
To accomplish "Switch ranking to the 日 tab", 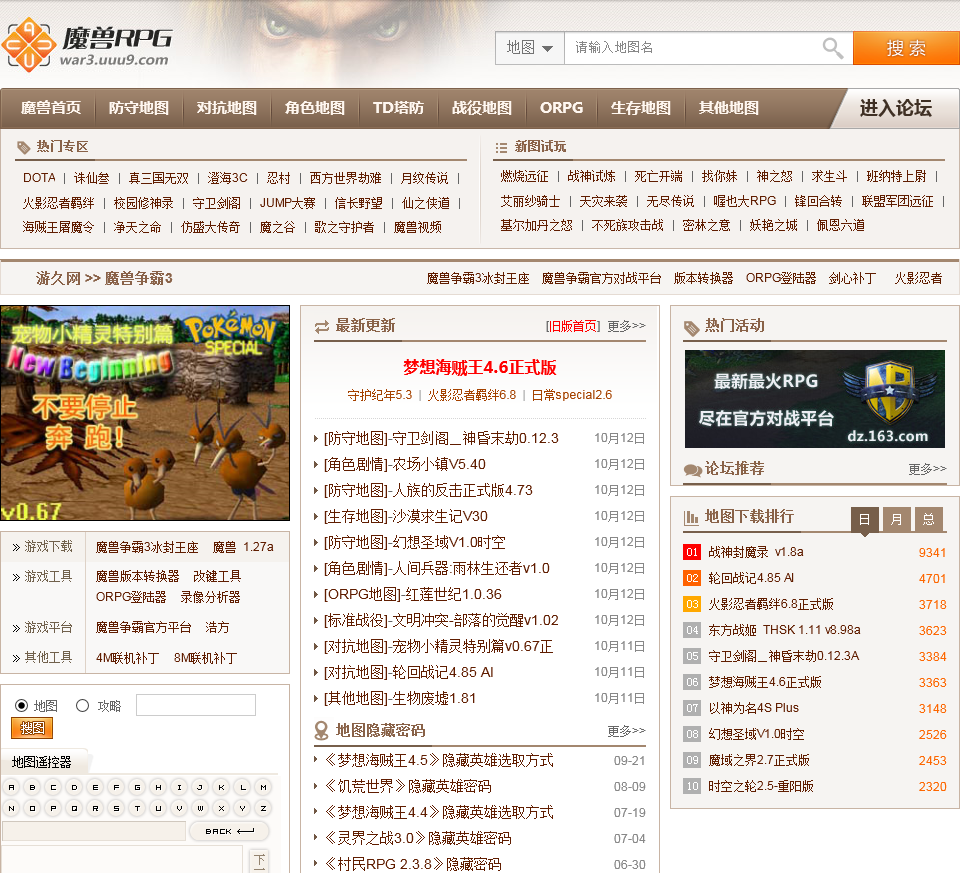I will 864,520.
